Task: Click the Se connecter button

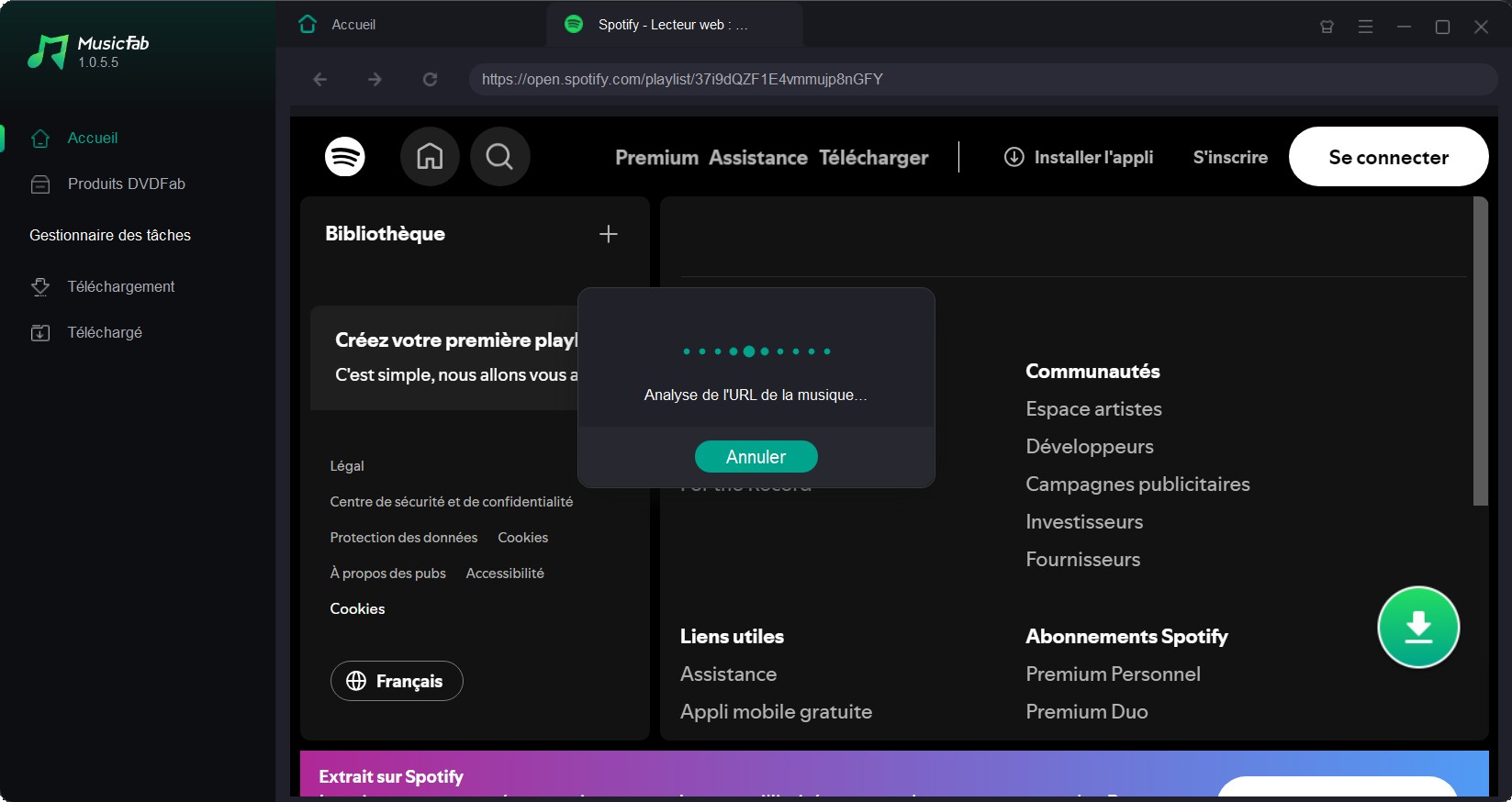Action: tap(1388, 157)
